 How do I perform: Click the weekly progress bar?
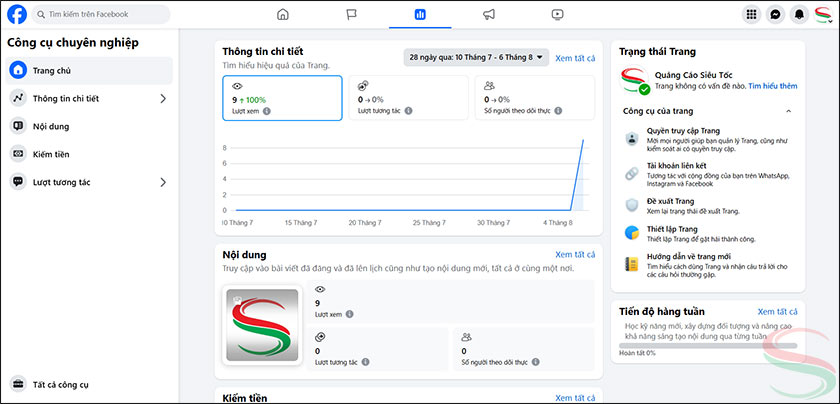point(707,345)
